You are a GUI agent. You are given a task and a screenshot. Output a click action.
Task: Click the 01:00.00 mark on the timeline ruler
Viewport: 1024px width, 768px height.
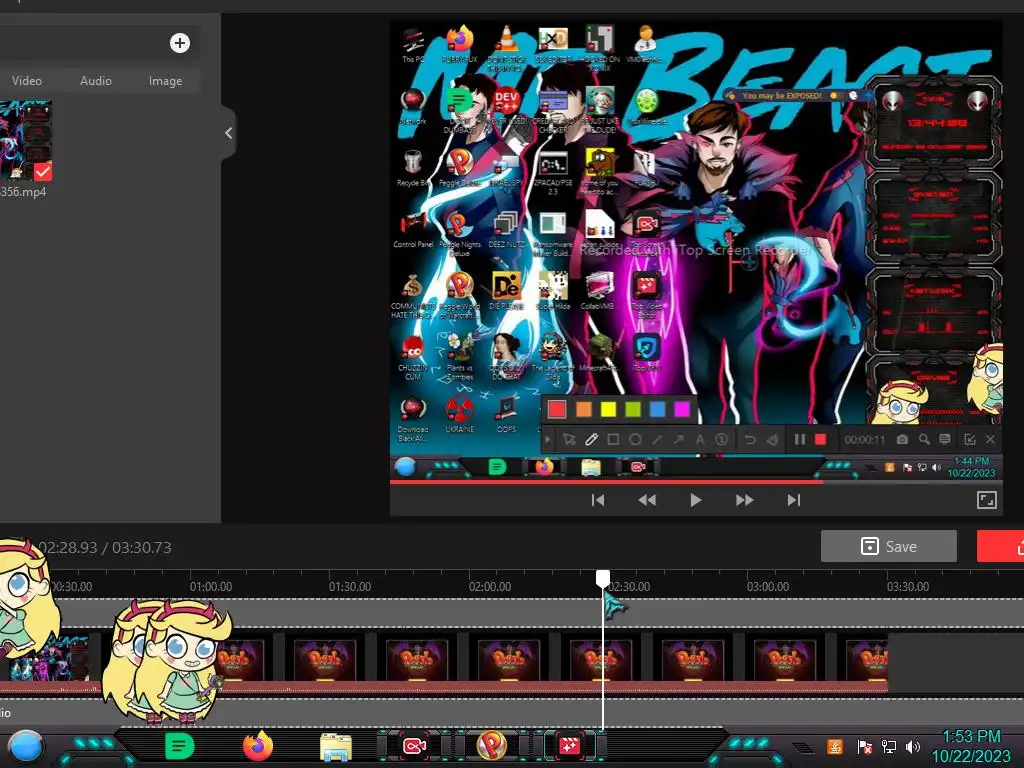click(x=211, y=586)
